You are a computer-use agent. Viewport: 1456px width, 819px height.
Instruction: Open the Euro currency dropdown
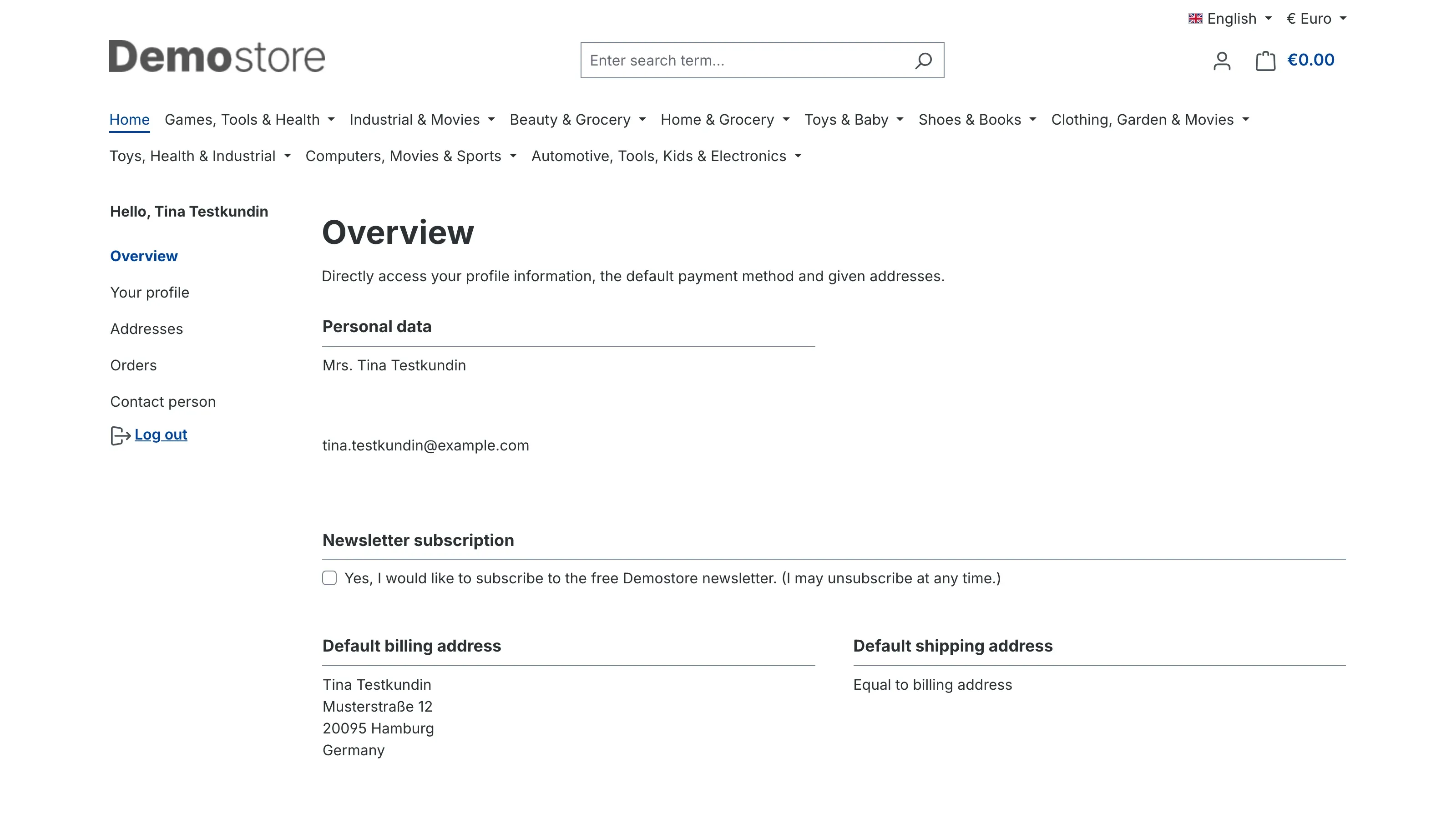[x=1316, y=19]
